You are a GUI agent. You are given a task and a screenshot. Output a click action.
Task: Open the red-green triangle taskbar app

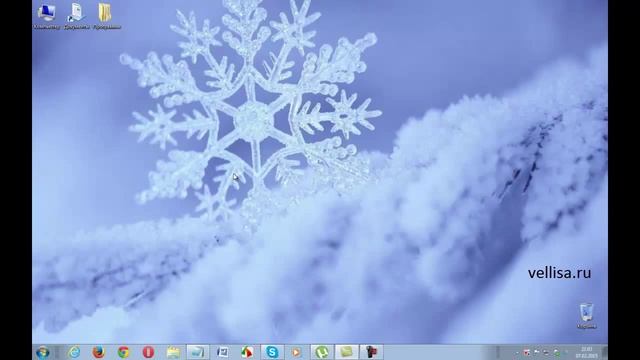coord(247,352)
